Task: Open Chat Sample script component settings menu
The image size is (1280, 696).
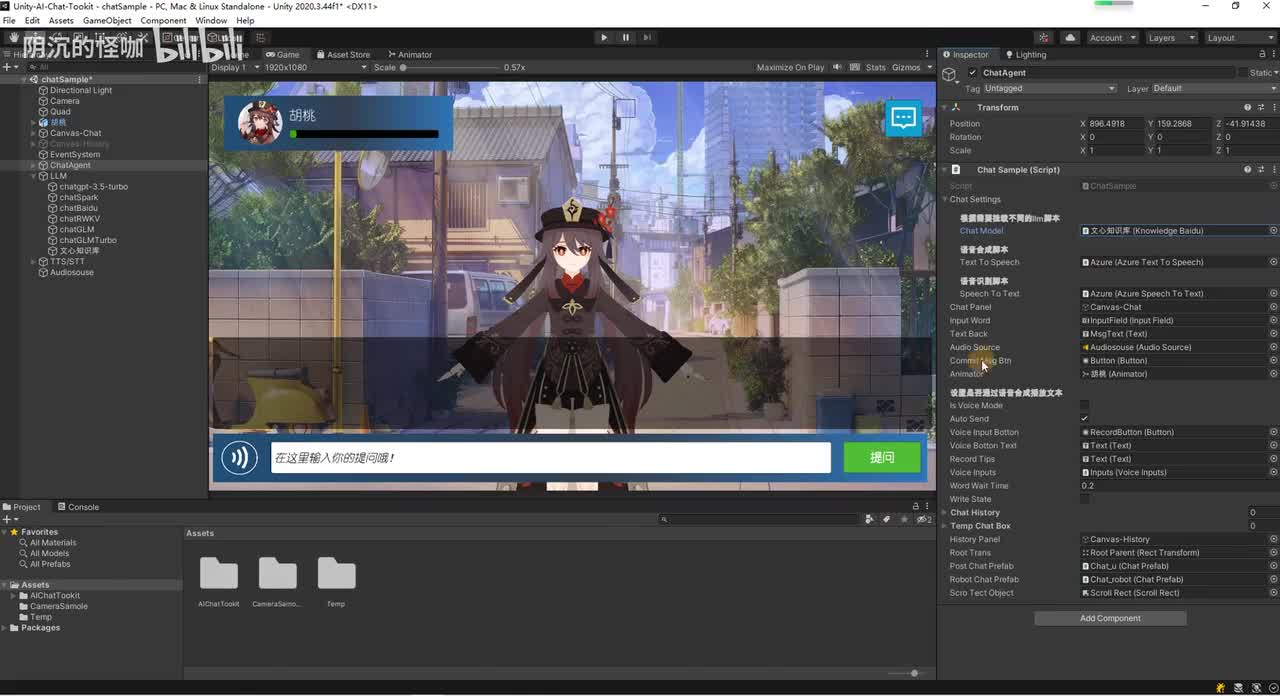Action: 1273,170
